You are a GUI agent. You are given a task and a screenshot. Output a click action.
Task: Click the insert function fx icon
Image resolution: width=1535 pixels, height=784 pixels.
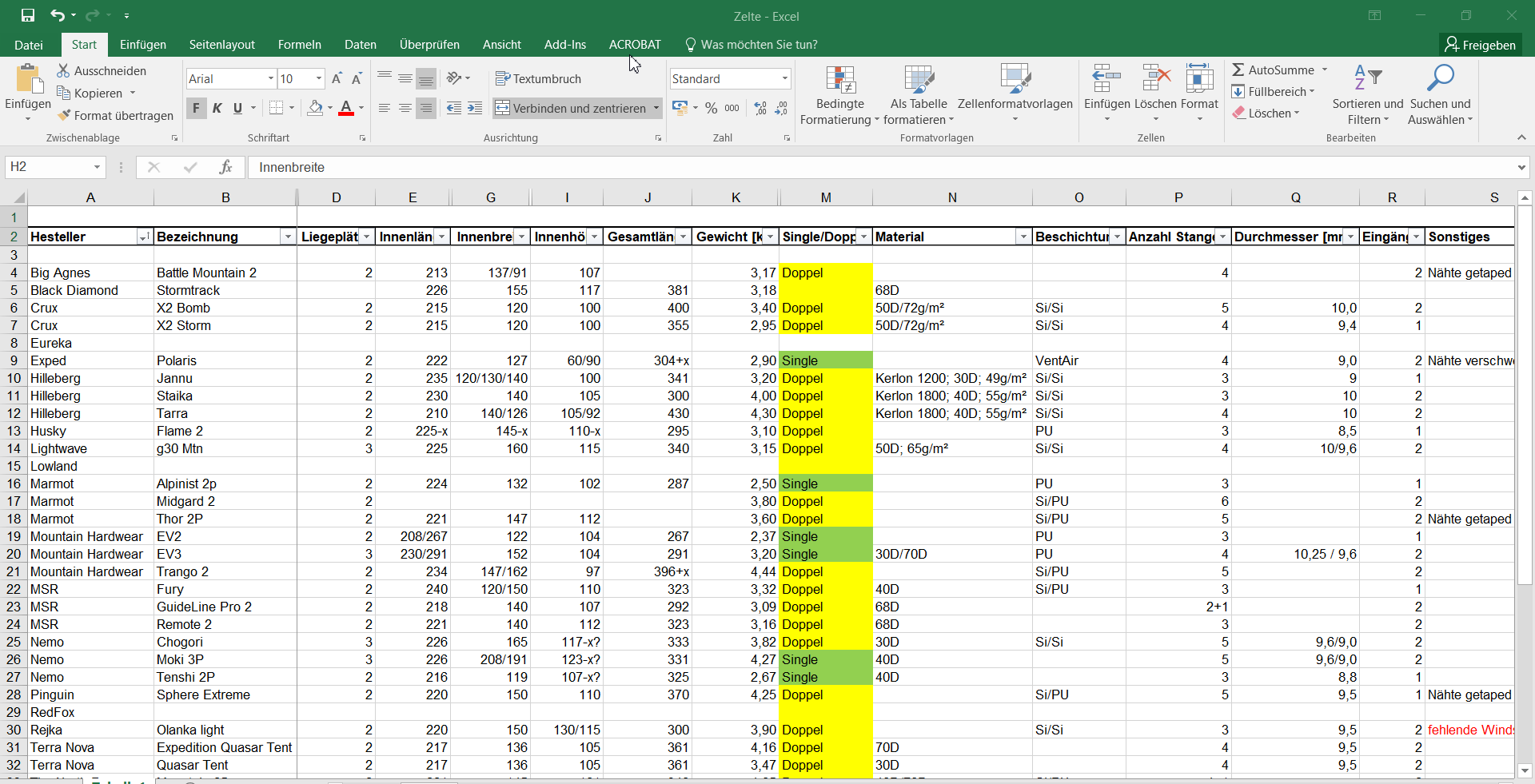point(225,167)
